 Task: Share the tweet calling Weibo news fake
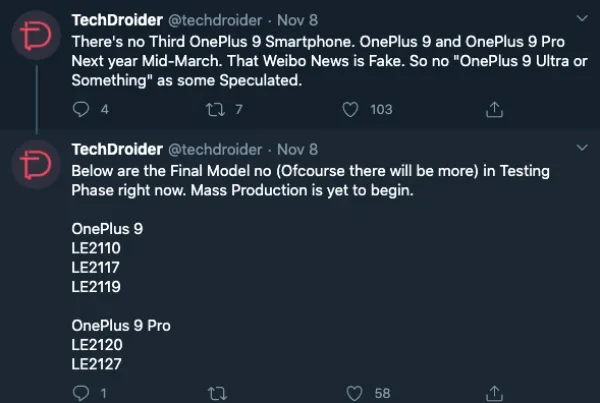click(x=492, y=109)
